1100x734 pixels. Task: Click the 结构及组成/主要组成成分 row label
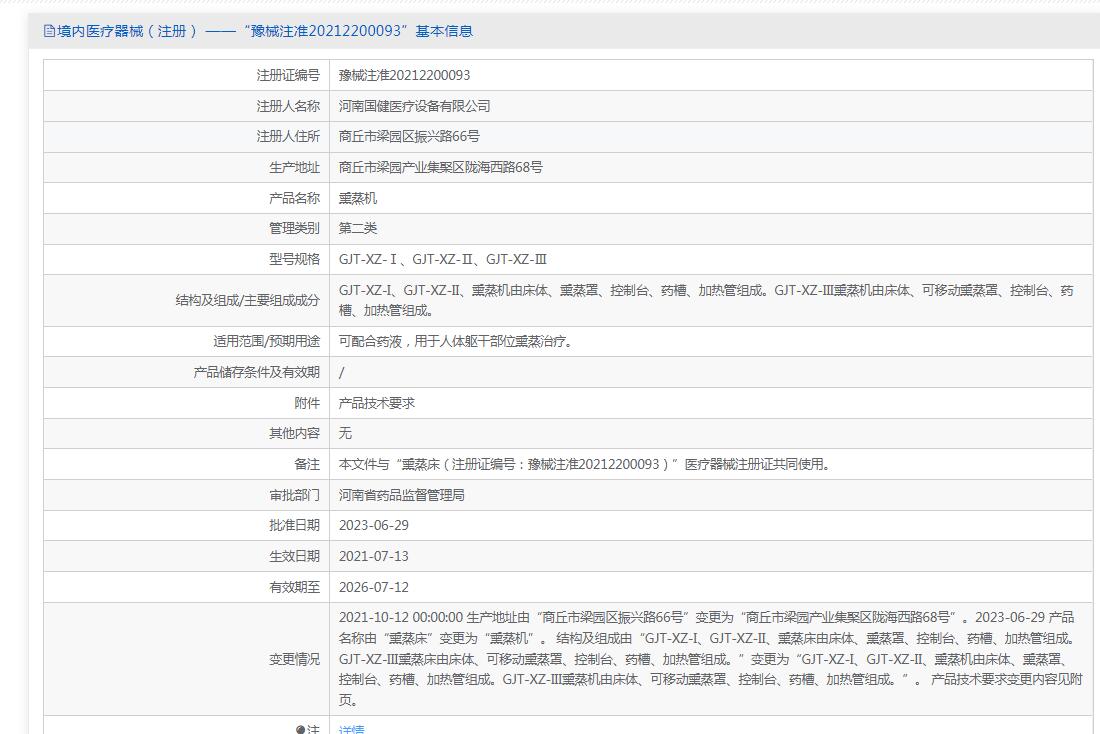[x=247, y=300]
